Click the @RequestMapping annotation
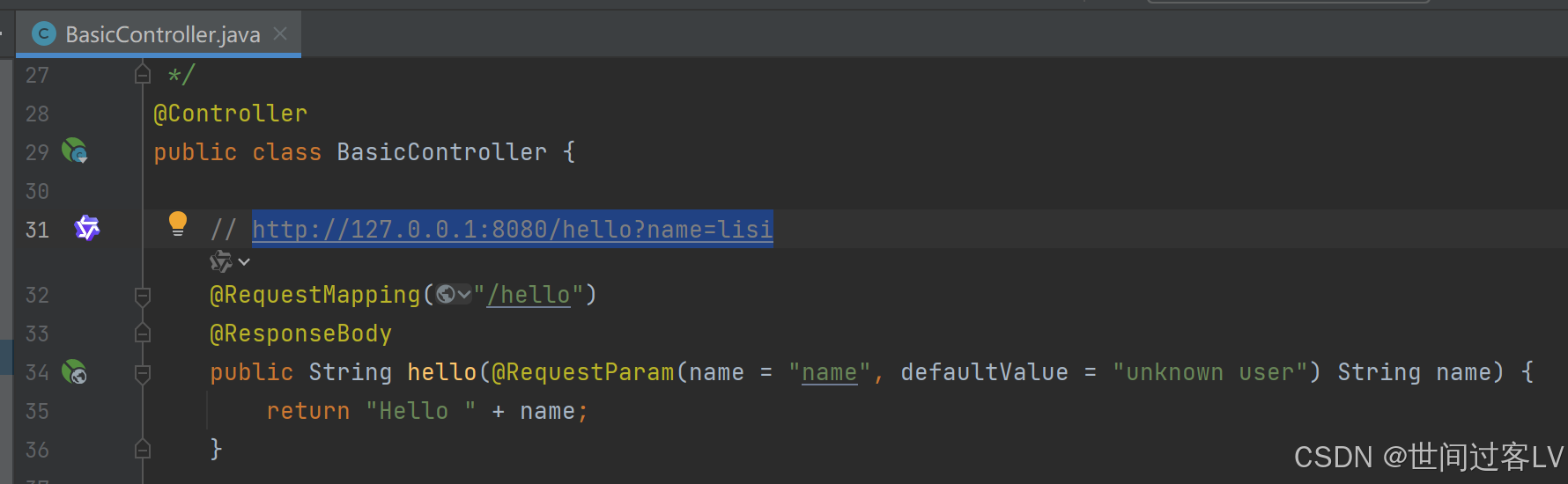1568x484 pixels. coord(315,295)
